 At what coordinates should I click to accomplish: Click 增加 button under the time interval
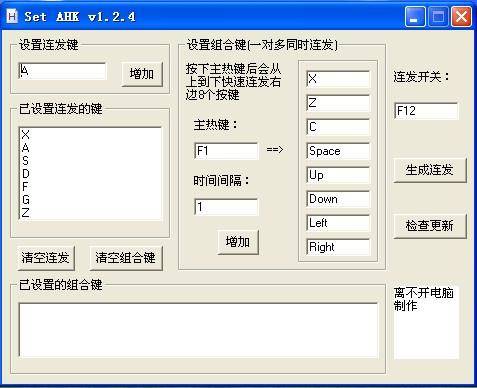point(238,242)
